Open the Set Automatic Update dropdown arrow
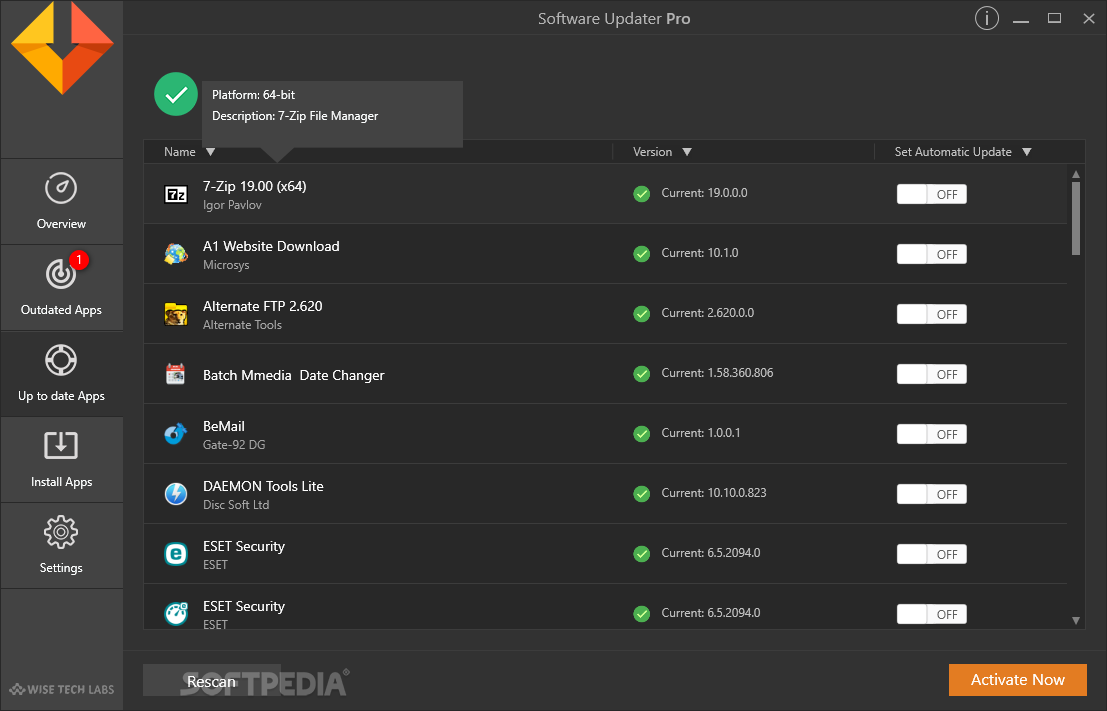Image resolution: width=1107 pixels, height=711 pixels. point(1027,152)
